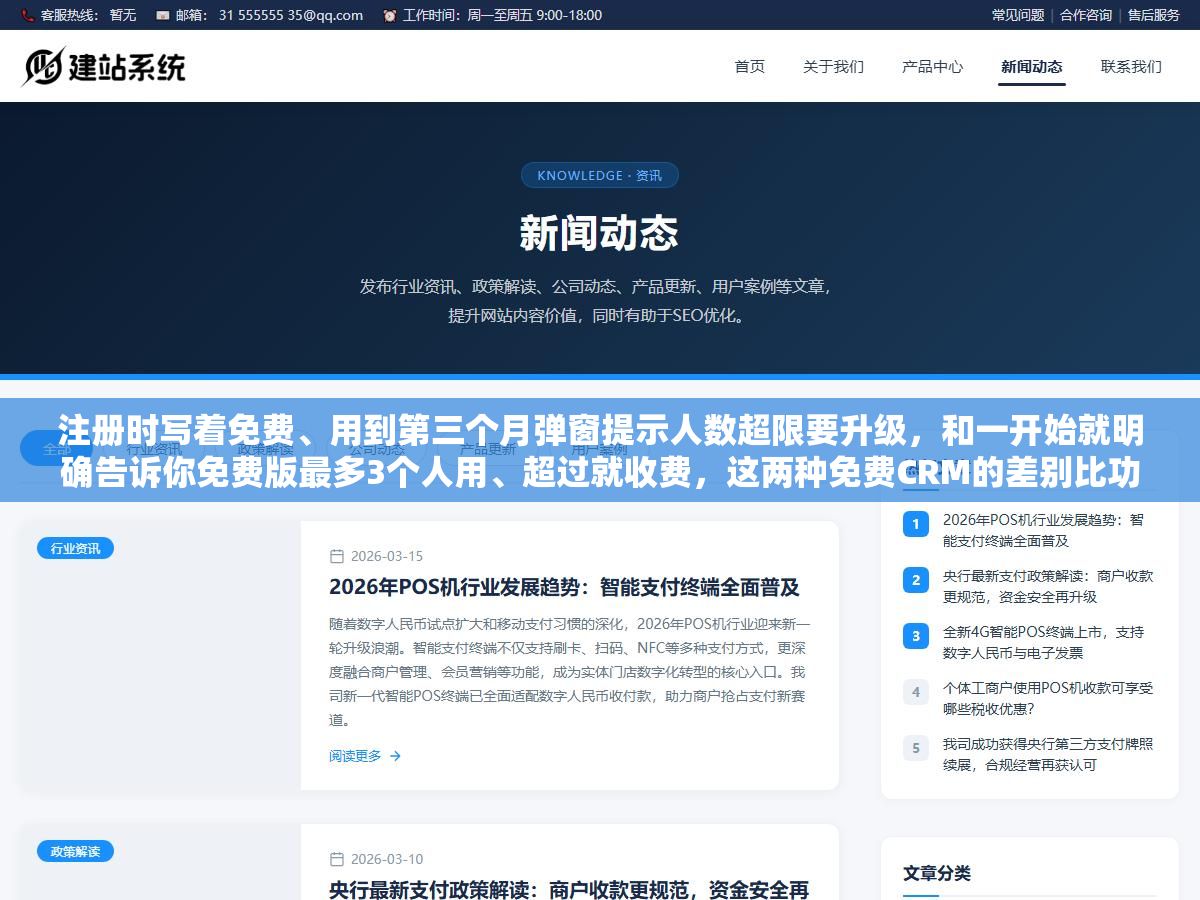1200x900 pixels.
Task: Open sidebar item 全新4G智能POS终端上市
Action: pyautogui.click(x=1043, y=642)
